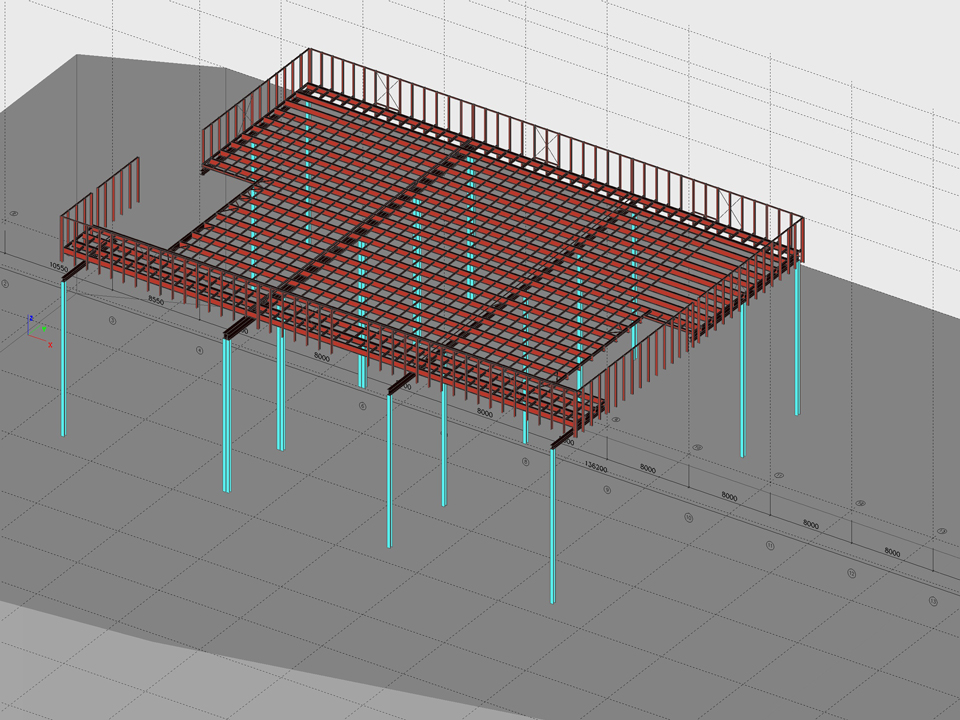The image size is (960, 720).
Task: Click the 8000 dimension between gridlines 12 and 13
Action: pos(893,553)
